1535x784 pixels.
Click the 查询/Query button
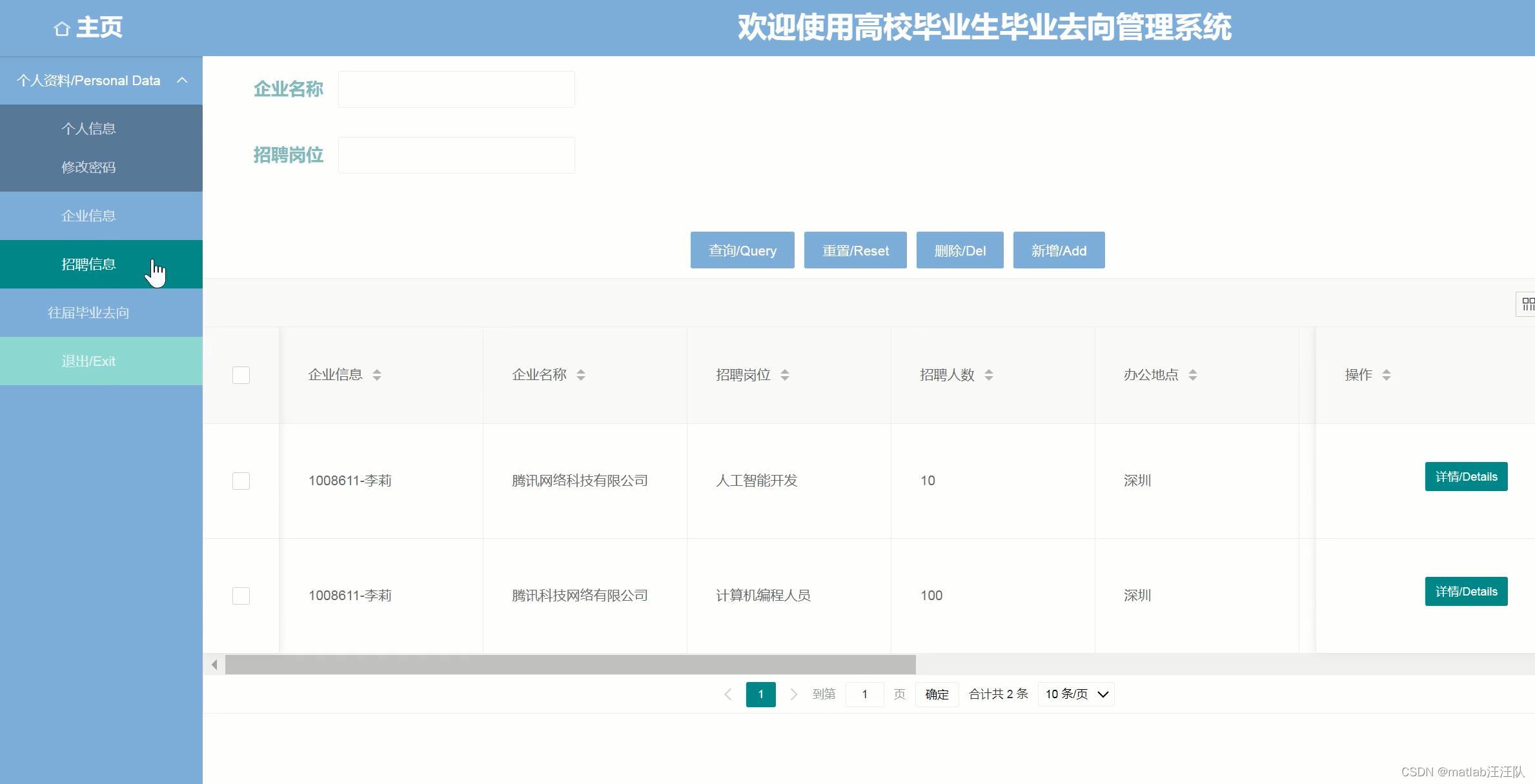click(x=742, y=250)
